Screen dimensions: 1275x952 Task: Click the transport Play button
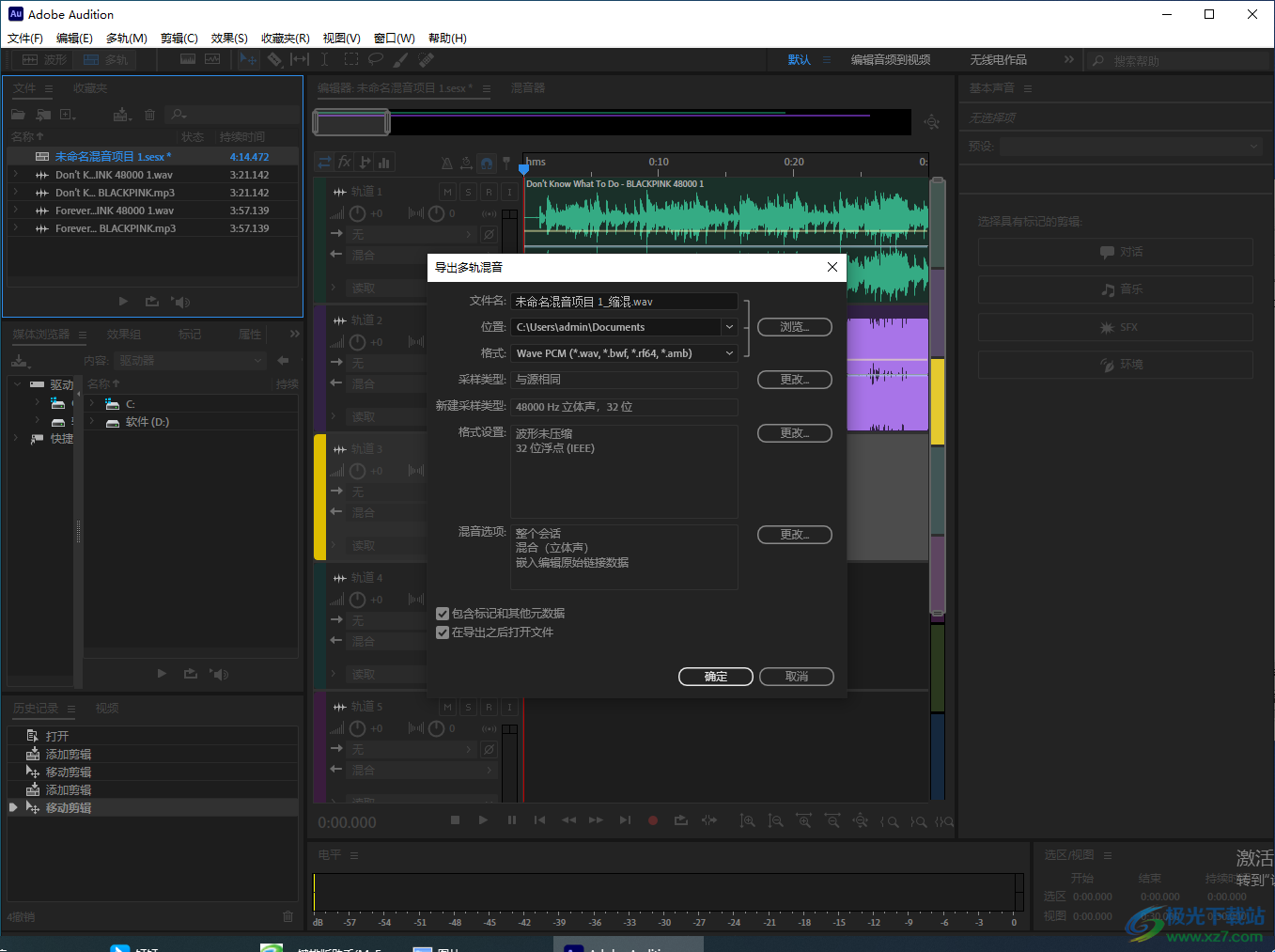click(483, 820)
